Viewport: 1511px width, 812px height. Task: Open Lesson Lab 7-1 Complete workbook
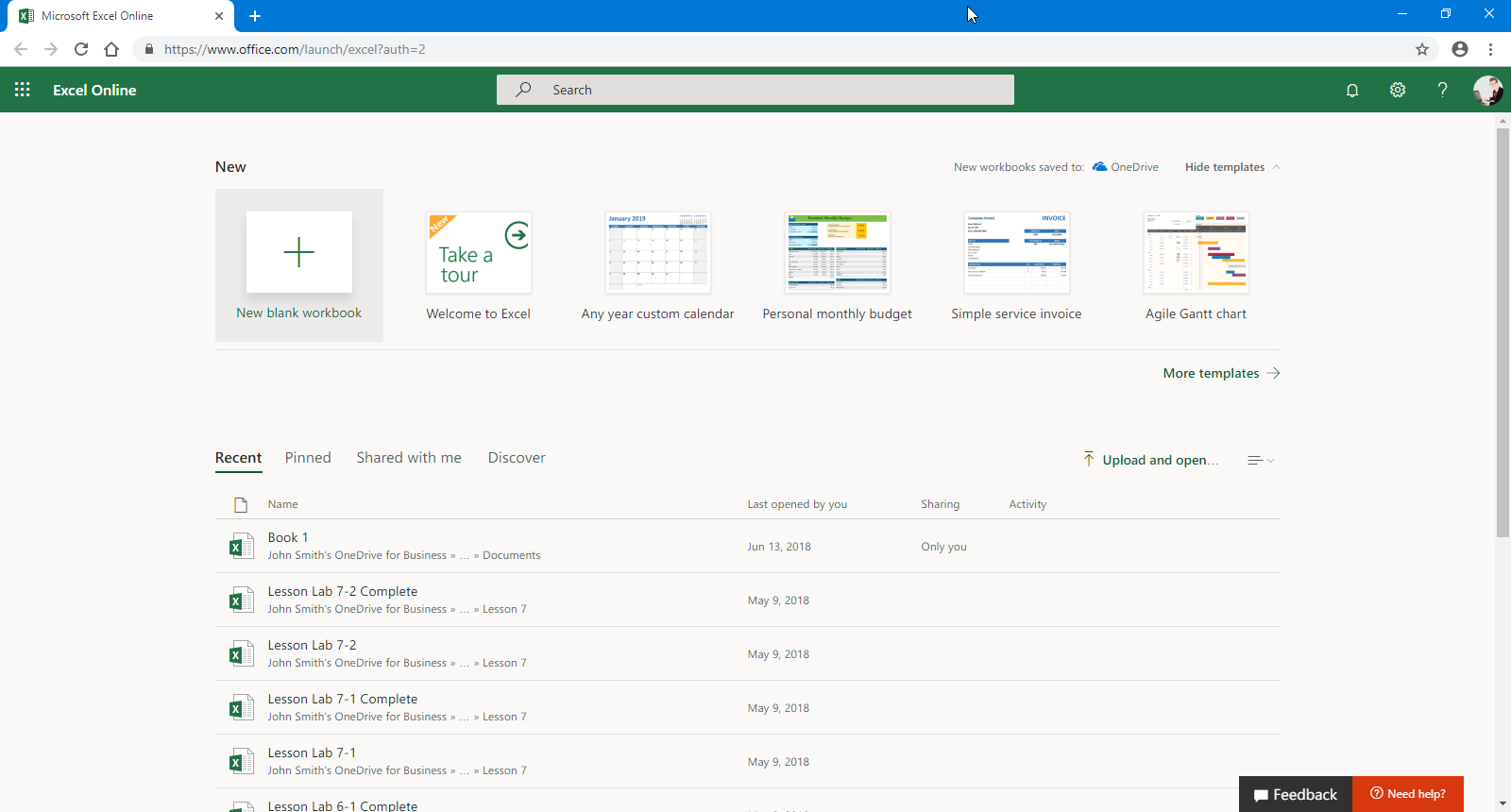(342, 699)
